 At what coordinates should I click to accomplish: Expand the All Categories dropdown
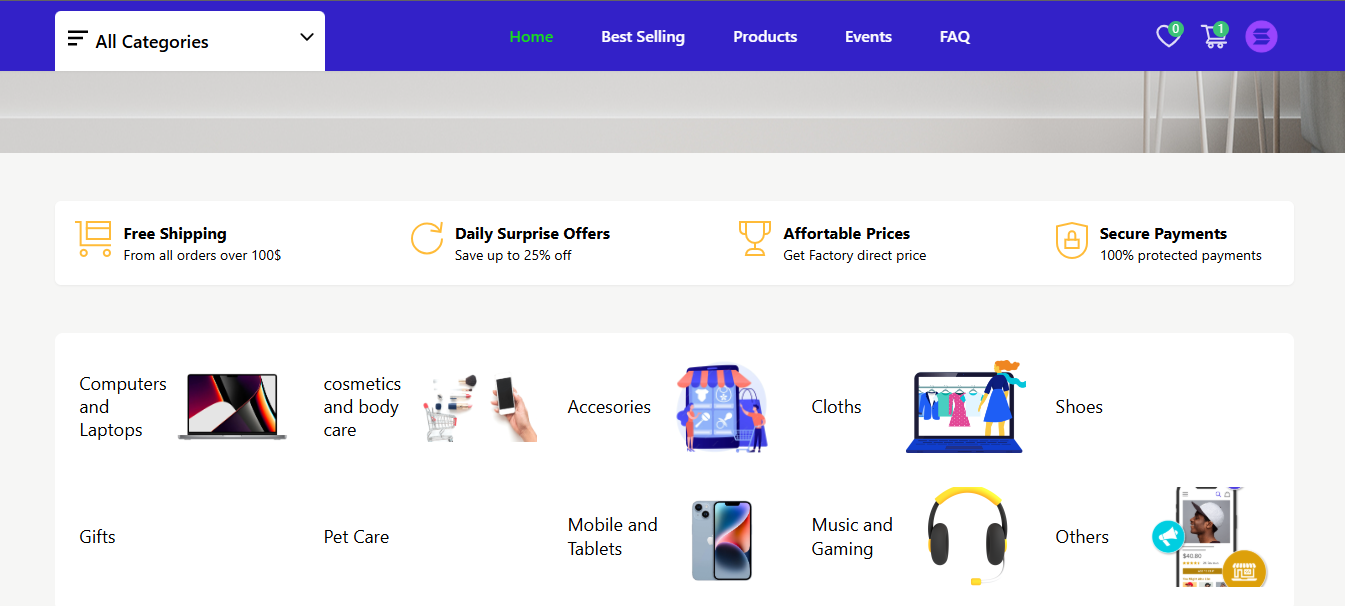pyautogui.click(x=190, y=41)
